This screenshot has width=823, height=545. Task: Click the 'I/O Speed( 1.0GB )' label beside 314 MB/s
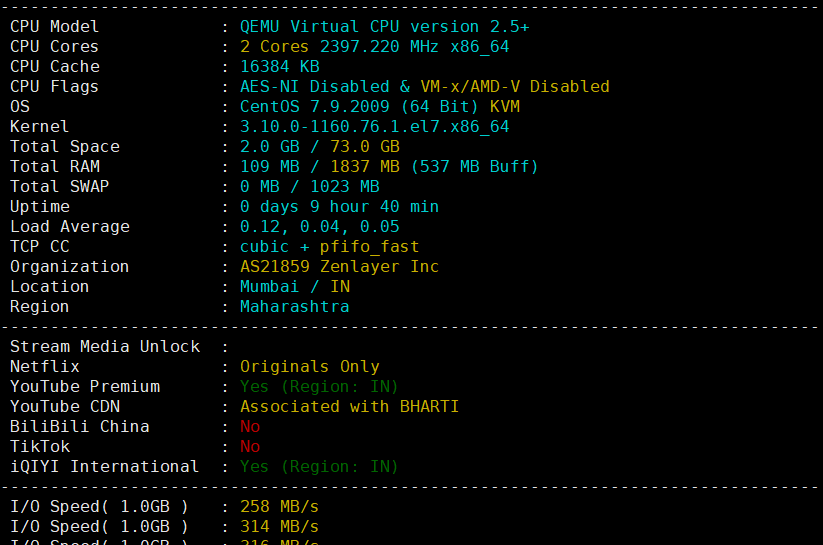click(x=99, y=527)
